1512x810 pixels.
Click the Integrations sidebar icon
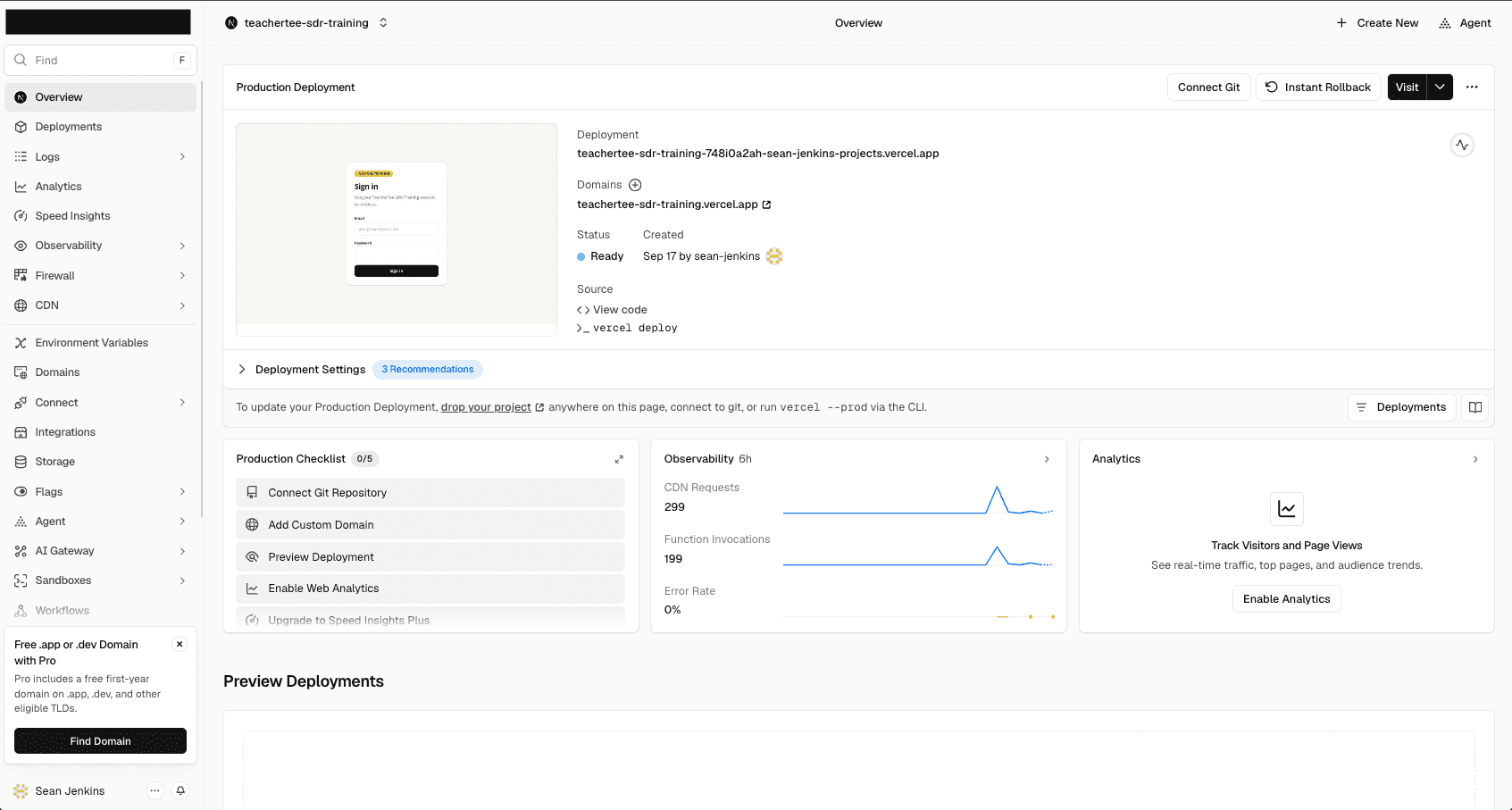click(21, 432)
